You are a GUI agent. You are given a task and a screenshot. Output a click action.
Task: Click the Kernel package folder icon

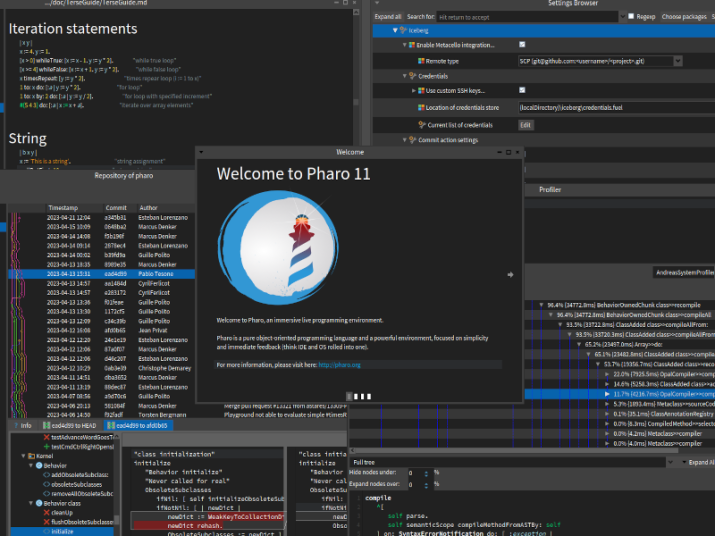pos(31,456)
